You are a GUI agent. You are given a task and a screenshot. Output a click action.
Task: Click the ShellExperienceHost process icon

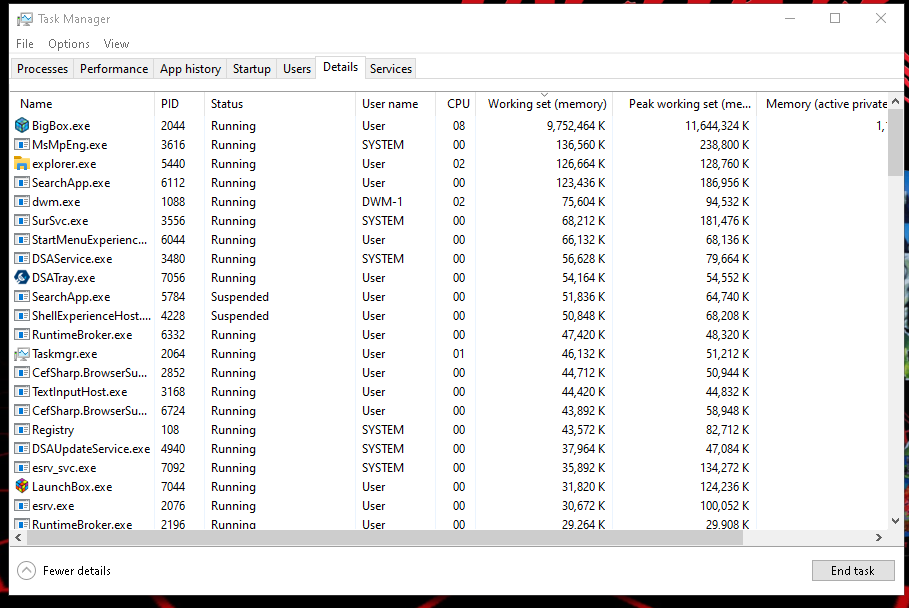point(21,316)
